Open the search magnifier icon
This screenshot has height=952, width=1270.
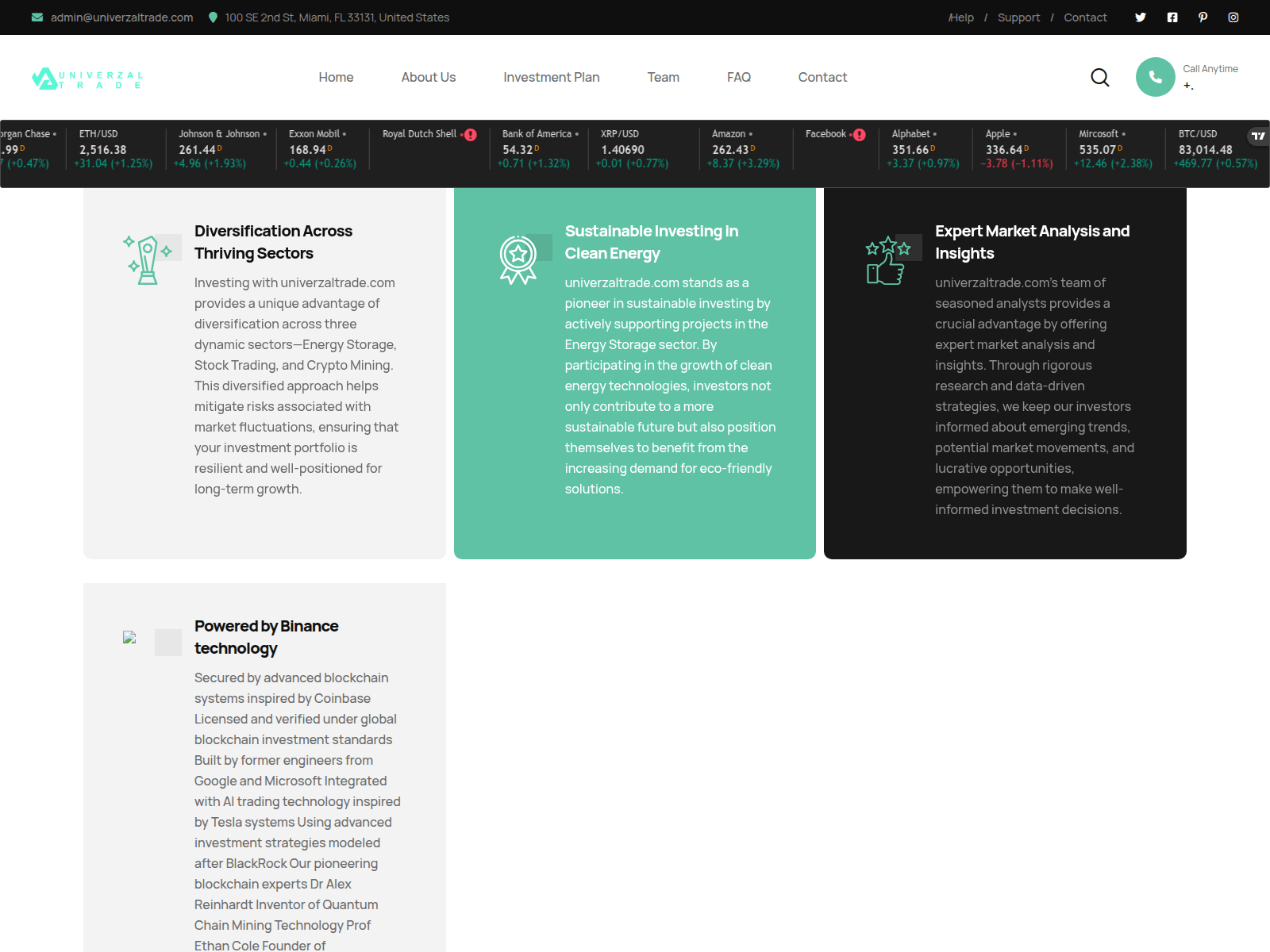point(1100,77)
